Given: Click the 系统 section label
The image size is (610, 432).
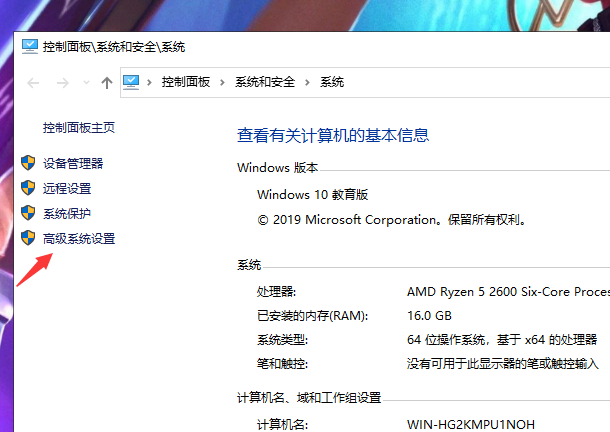Looking at the screenshot, I should [x=249, y=265].
